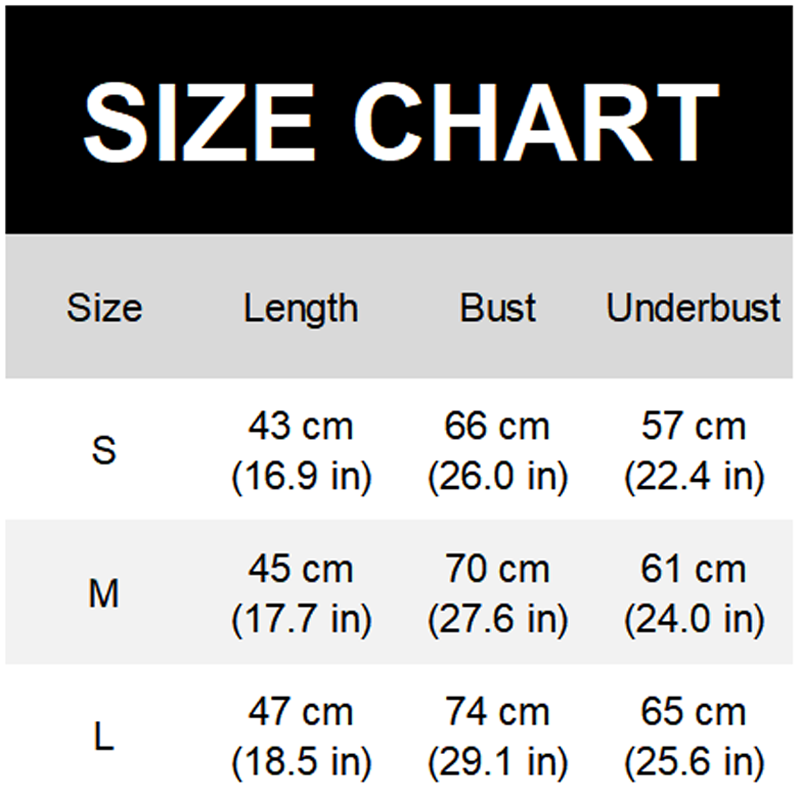Screen dimensions: 800x800
Task: Select the Size column header
Action: coord(105,308)
